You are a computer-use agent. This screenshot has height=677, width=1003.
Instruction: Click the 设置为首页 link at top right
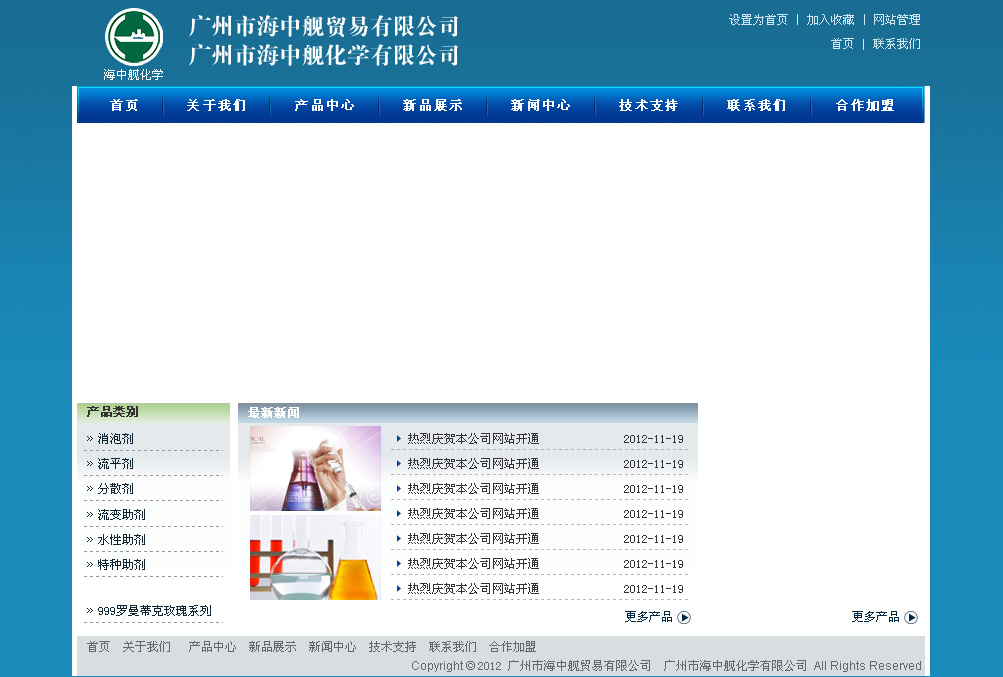[758, 20]
